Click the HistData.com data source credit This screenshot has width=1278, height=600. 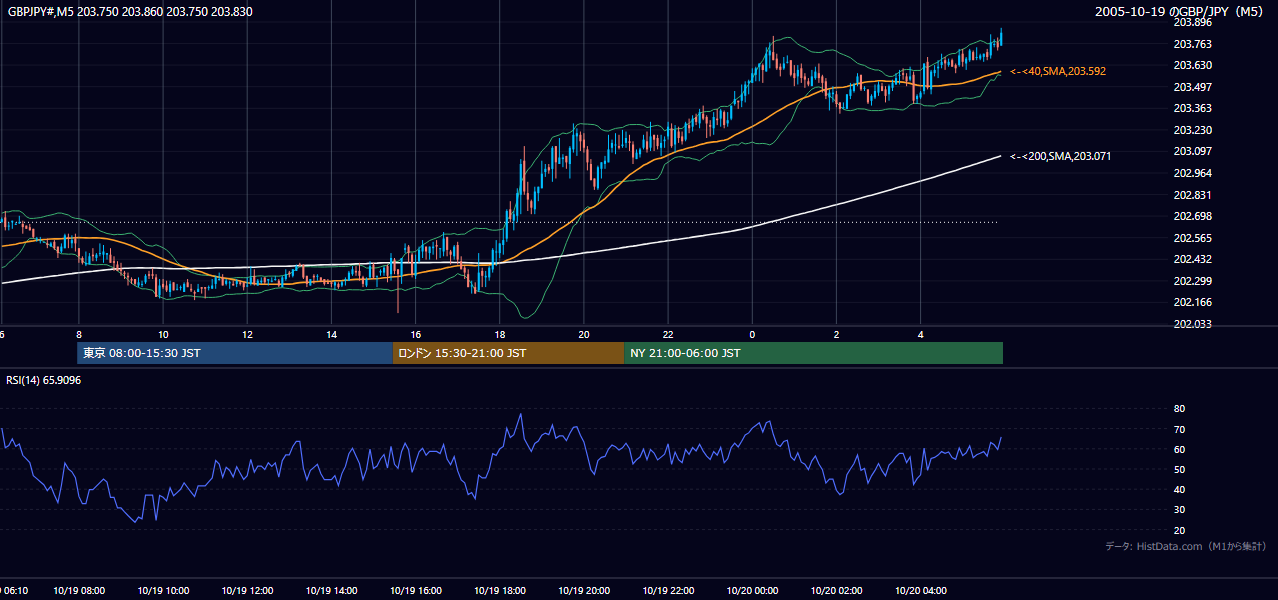coord(1186,546)
